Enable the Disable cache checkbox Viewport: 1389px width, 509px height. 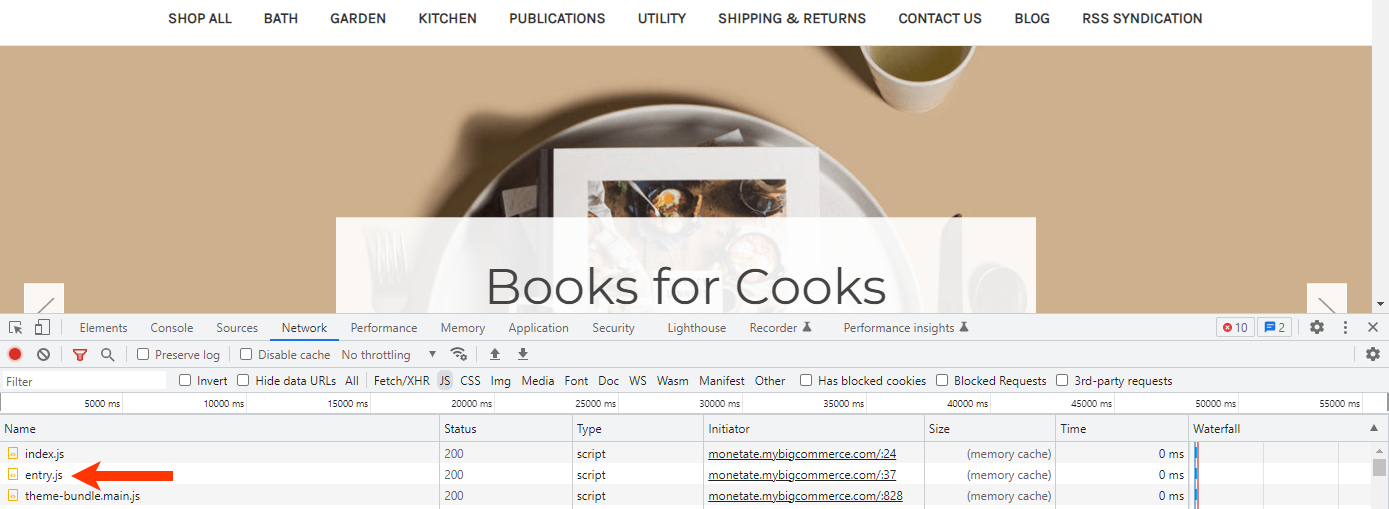pyautogui.click(x=246, y=354)
